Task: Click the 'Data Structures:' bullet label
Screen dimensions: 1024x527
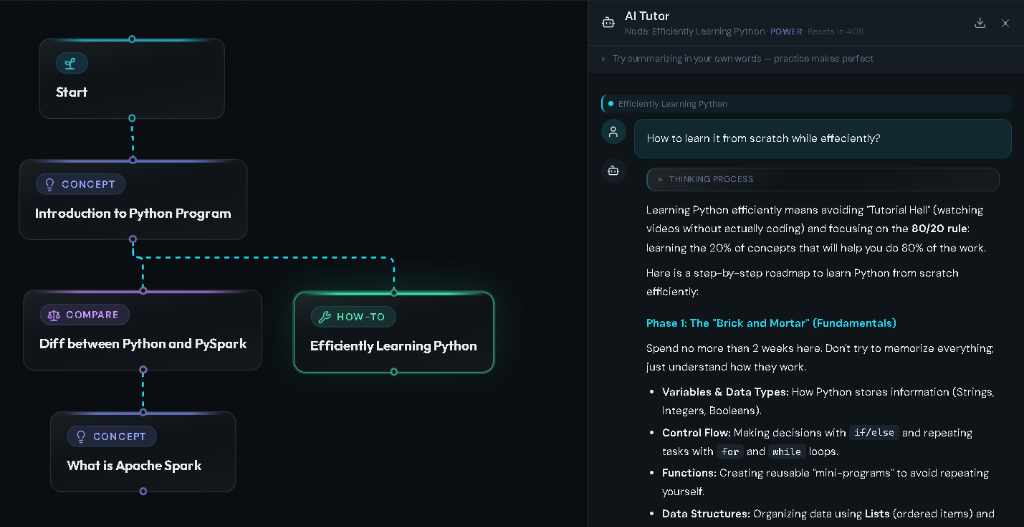Action: point(707,513)
